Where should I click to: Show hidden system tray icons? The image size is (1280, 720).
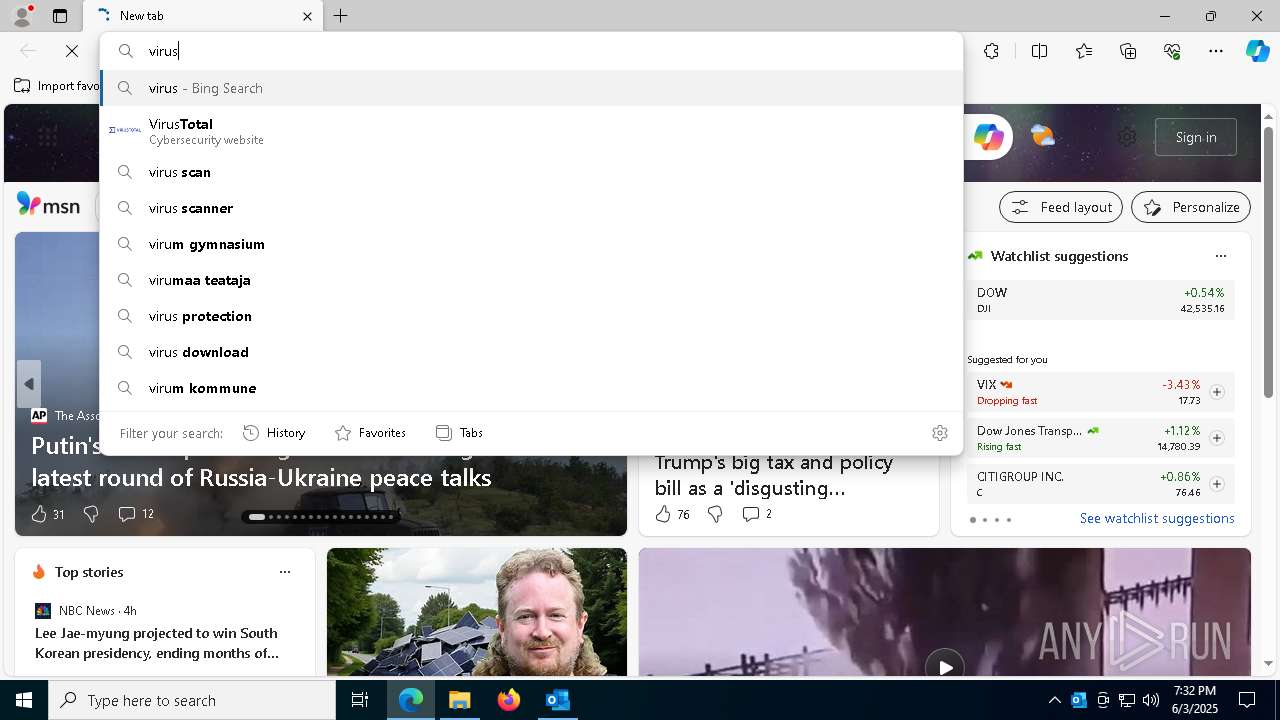[1054, 700]
